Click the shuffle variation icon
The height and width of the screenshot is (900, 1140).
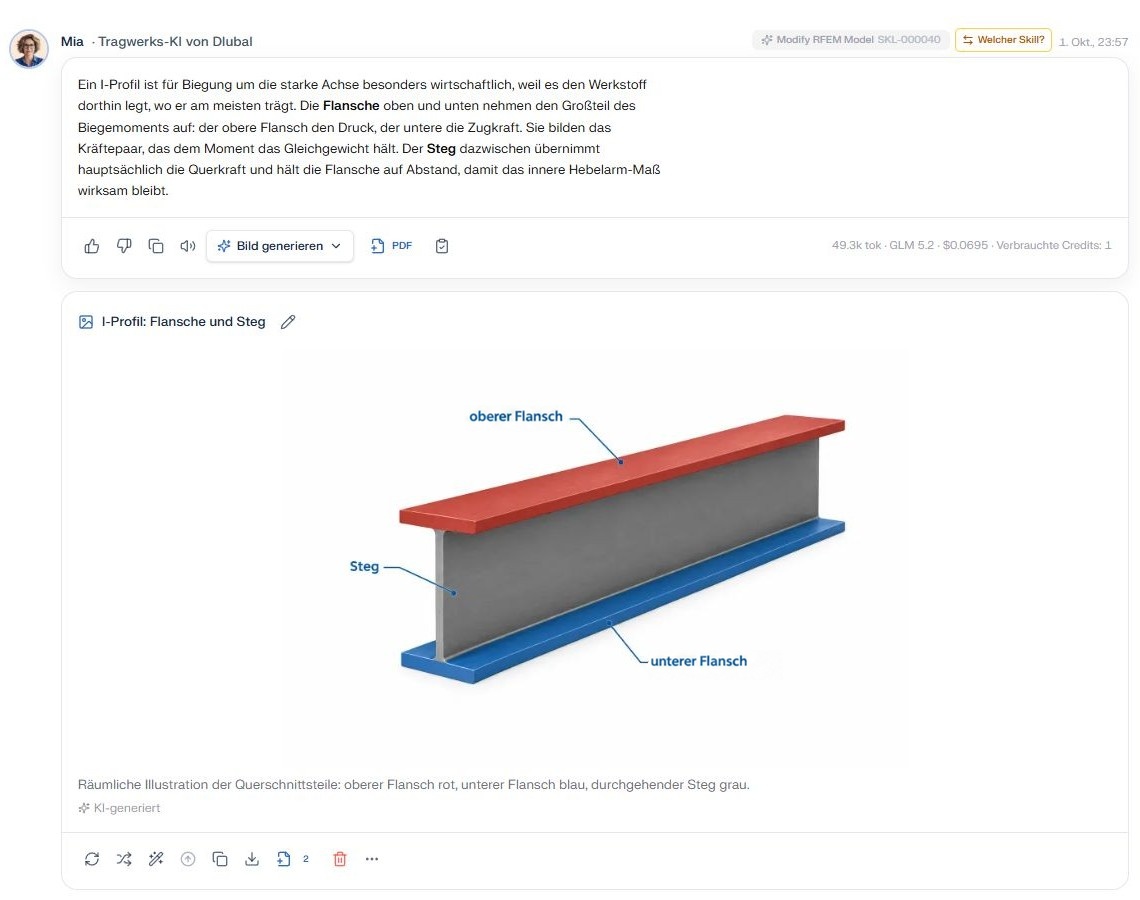124,859
